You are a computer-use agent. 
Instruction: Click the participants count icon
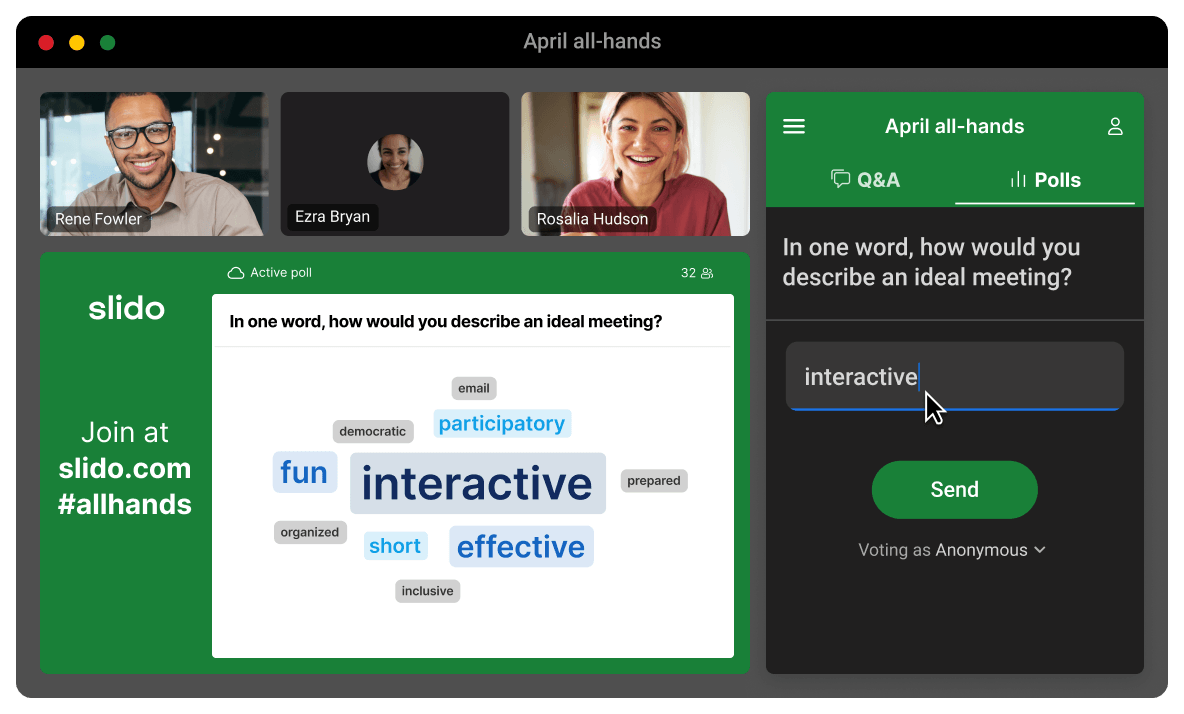tap(707, 273)
